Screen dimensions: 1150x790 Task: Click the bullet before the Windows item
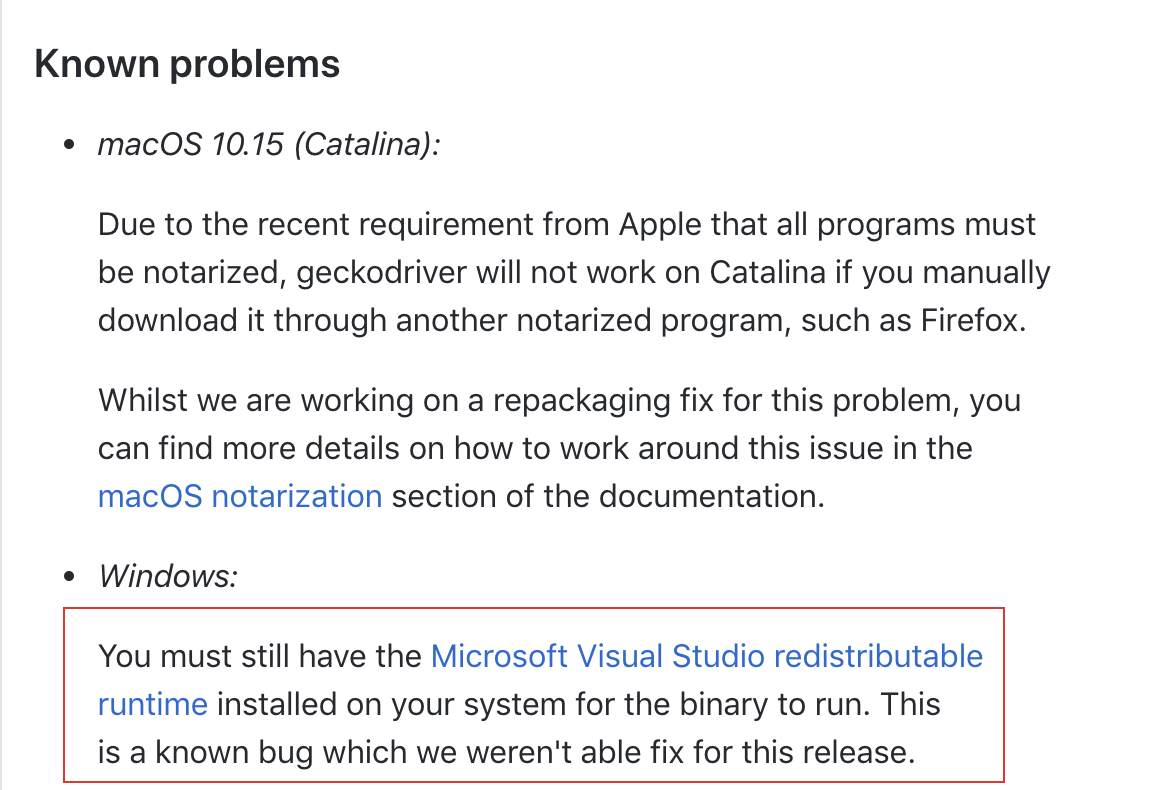pos(70,577)
